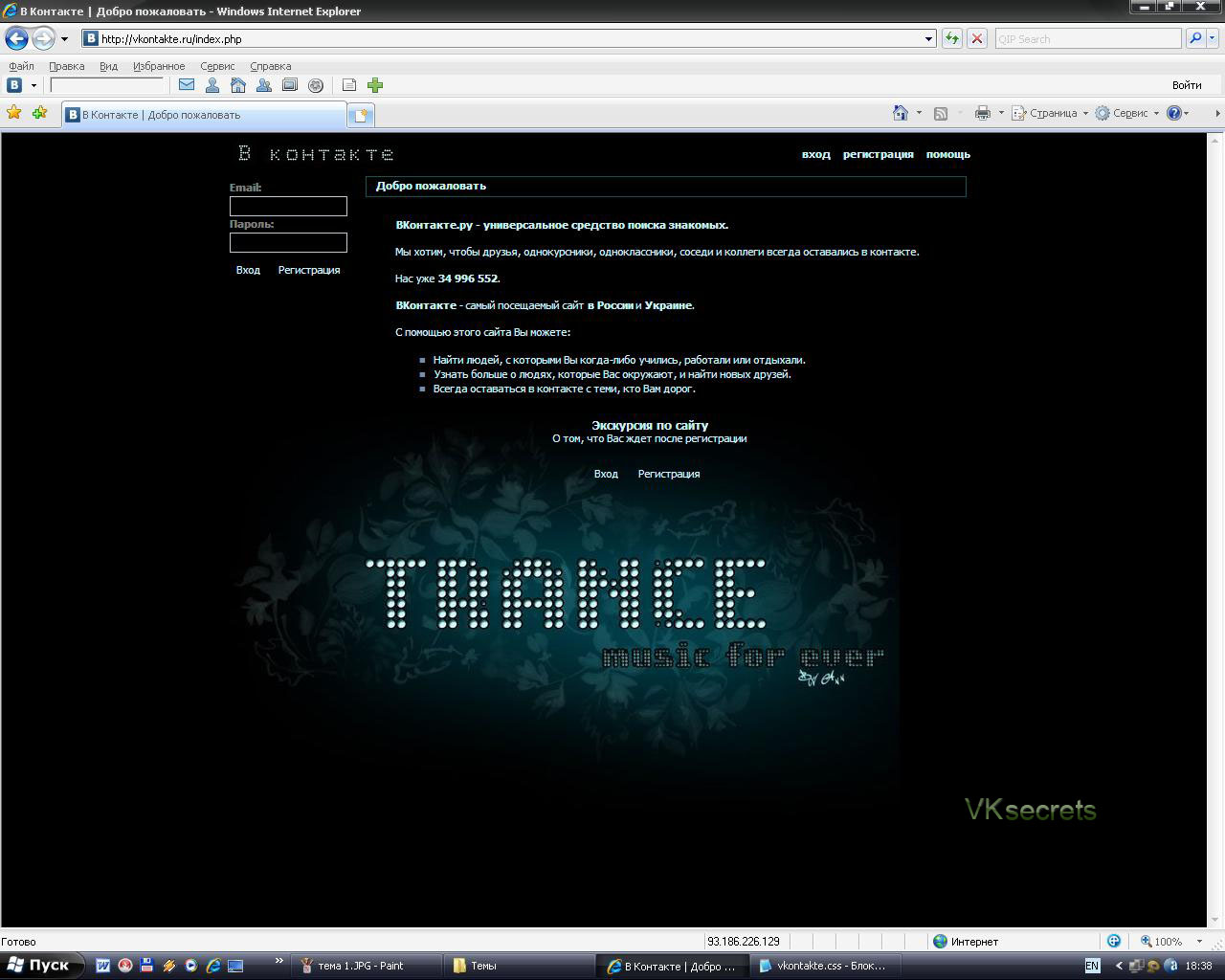Open the Файл menu
This screenshot has height=980, width=1225.
[x=21, y=66]
